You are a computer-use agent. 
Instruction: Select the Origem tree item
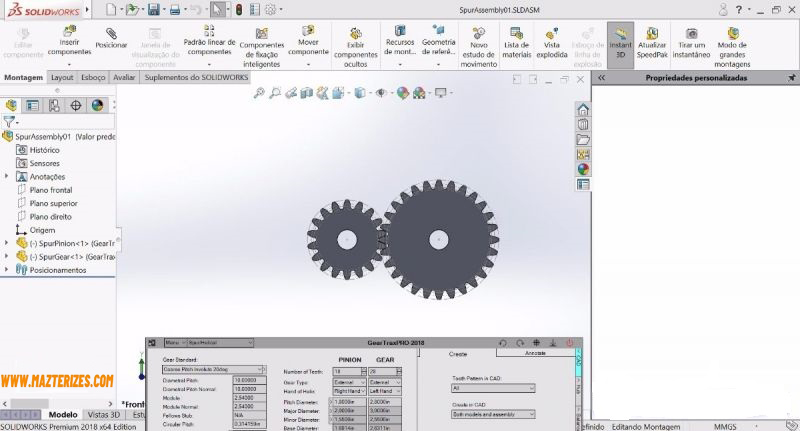[x=42, y=230]
